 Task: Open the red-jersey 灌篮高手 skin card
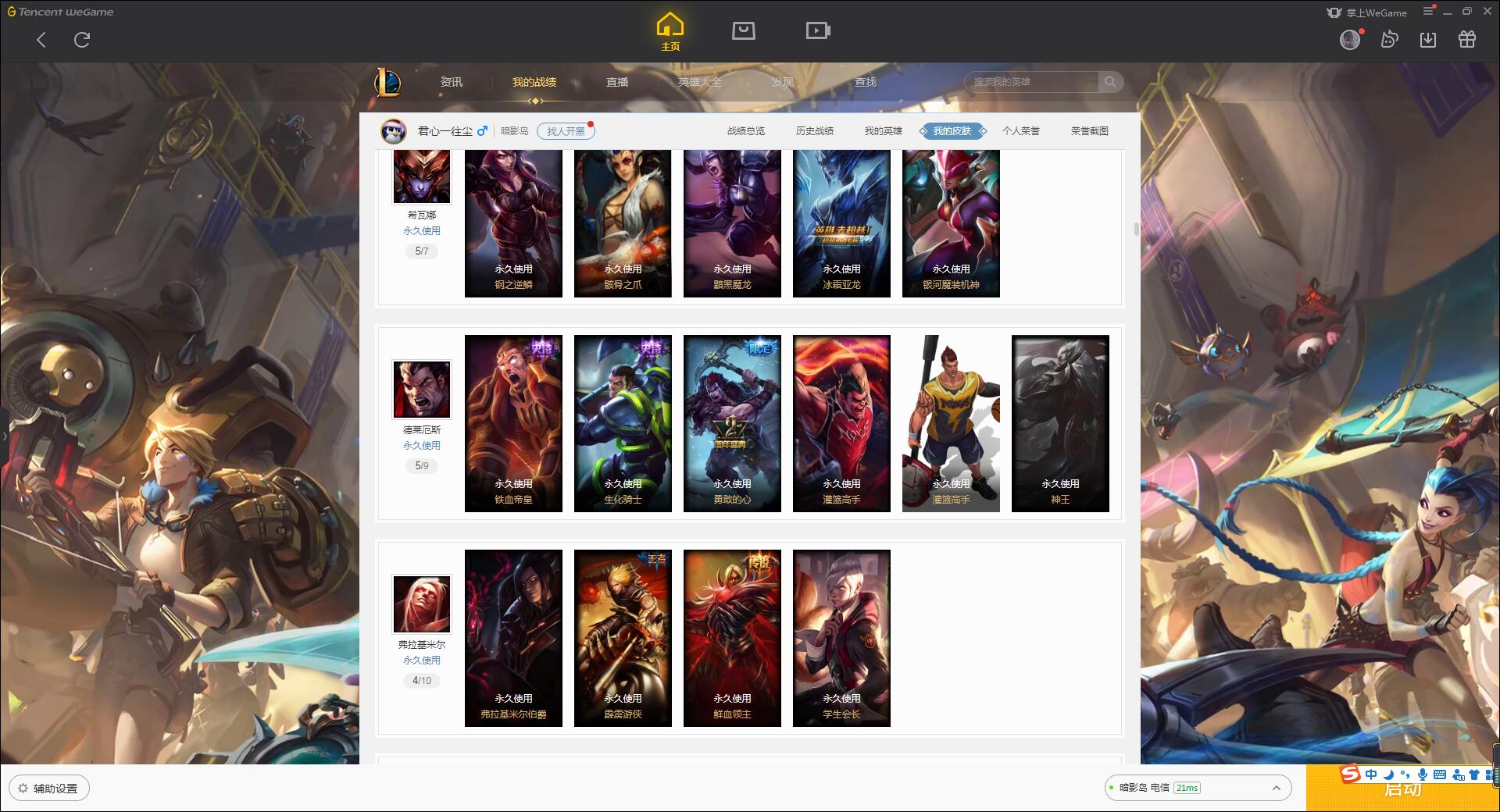(x=841, y=424)
